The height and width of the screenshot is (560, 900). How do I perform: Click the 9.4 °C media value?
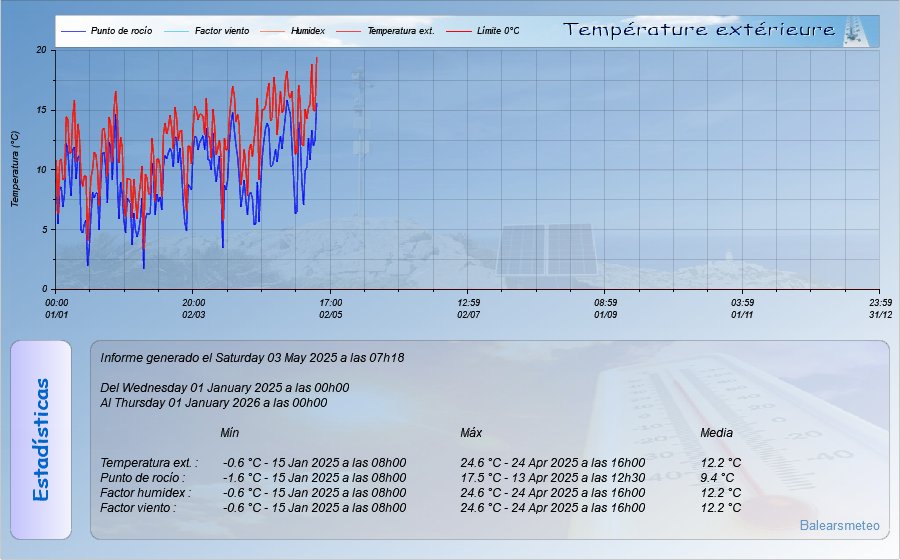click(x=717, y=477)
